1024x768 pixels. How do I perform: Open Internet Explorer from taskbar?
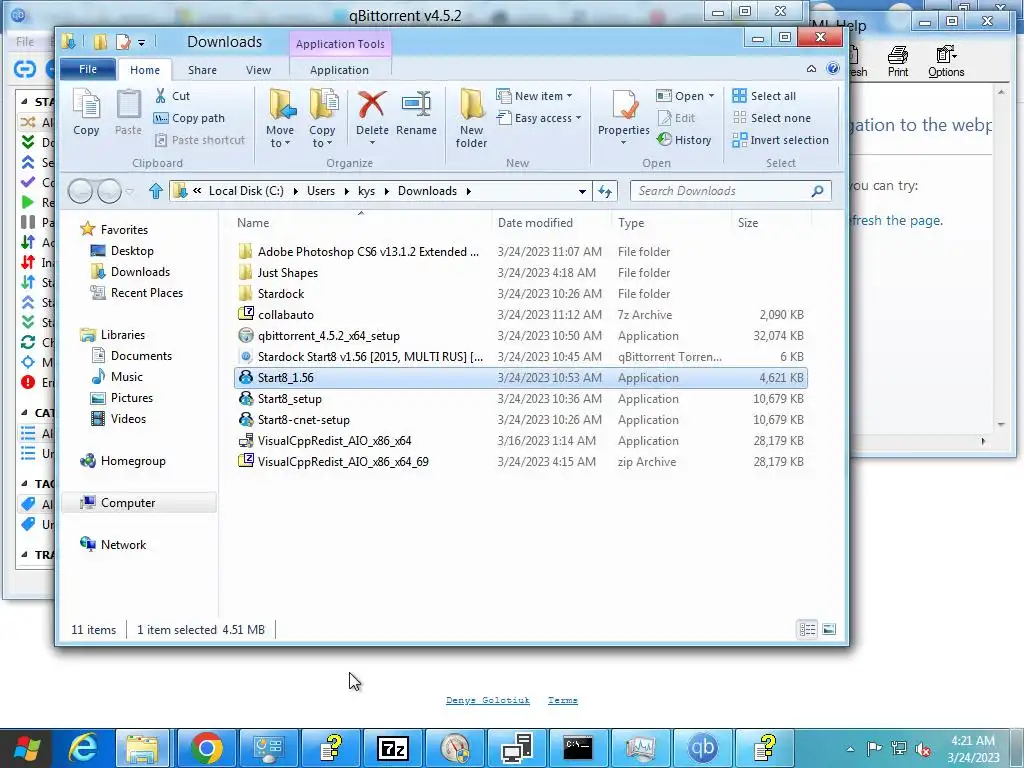[84, 747]
